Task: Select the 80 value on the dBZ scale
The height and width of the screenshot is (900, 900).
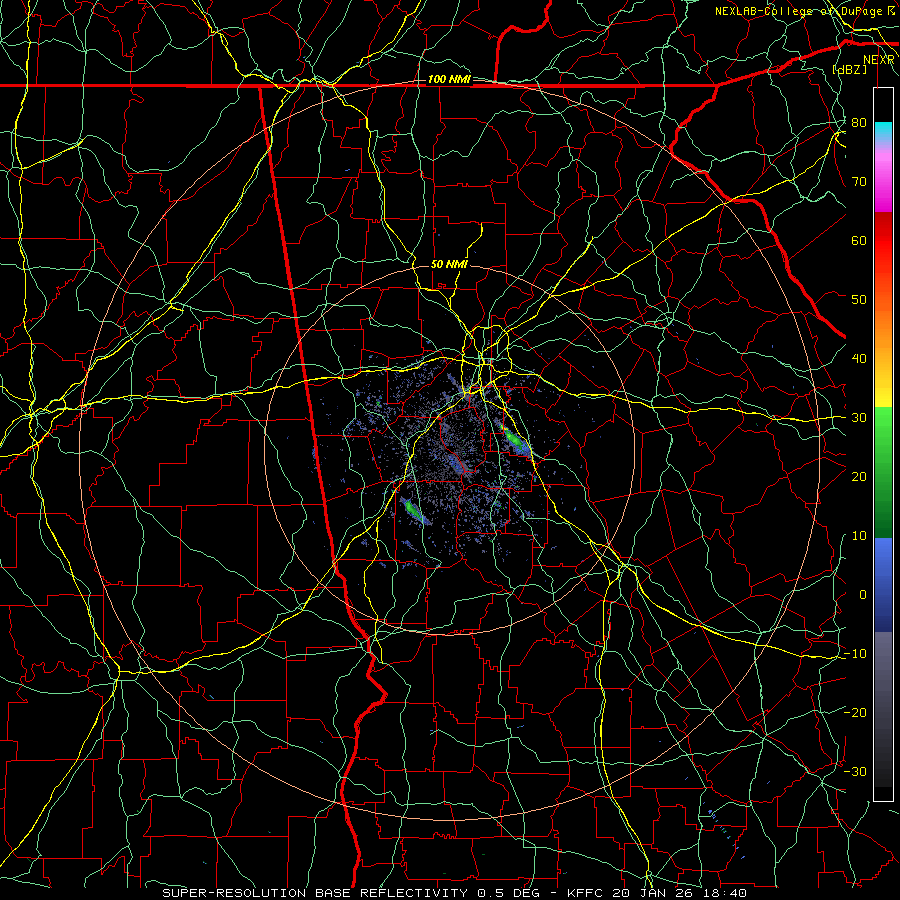Action: point(859,123)
